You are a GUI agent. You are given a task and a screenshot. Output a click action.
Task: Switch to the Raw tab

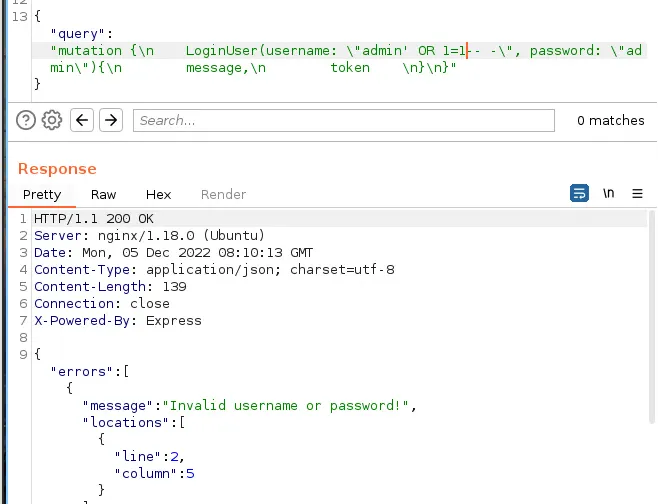click(103, 194)
